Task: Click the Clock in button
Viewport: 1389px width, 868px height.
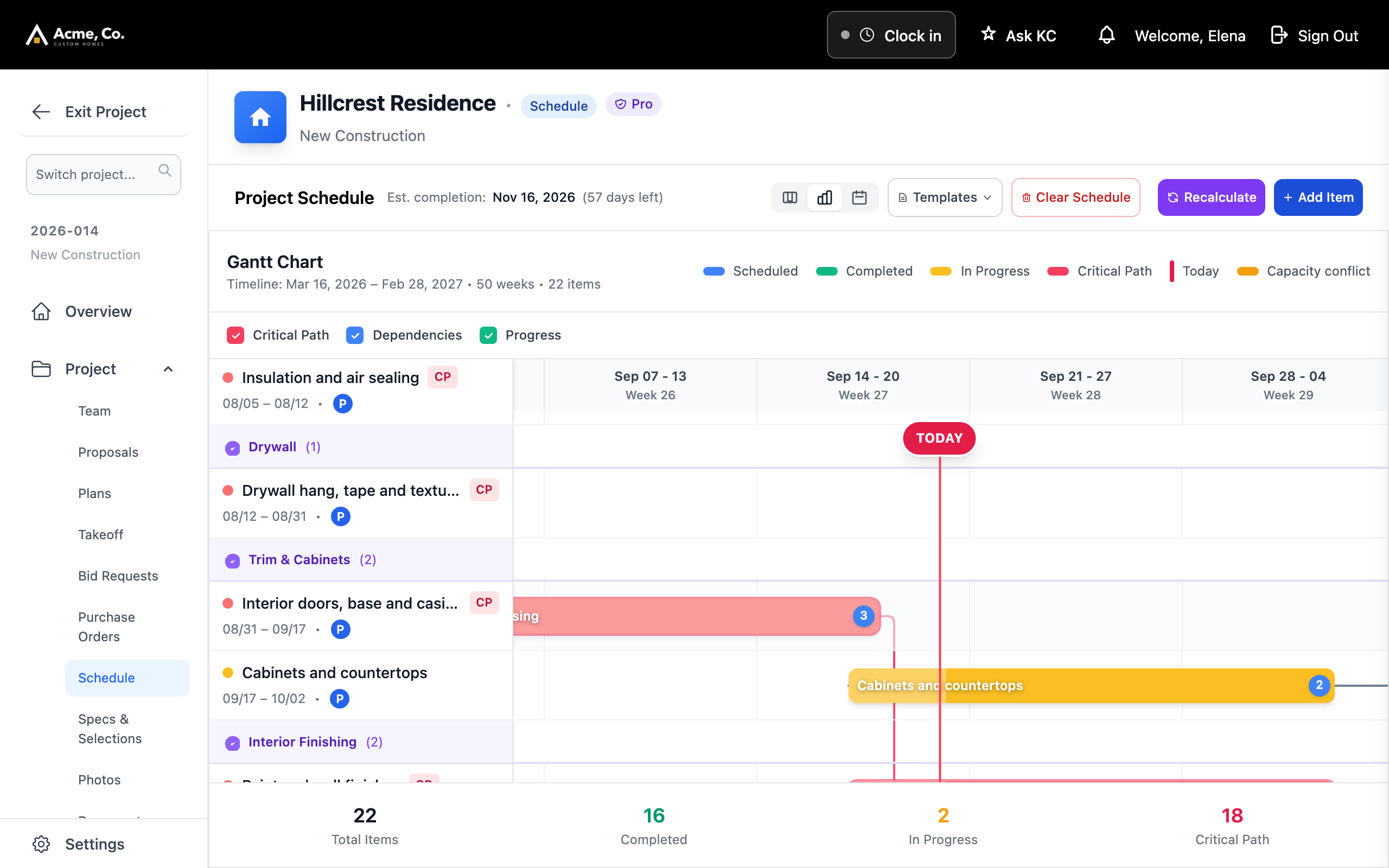Action: 891,35
